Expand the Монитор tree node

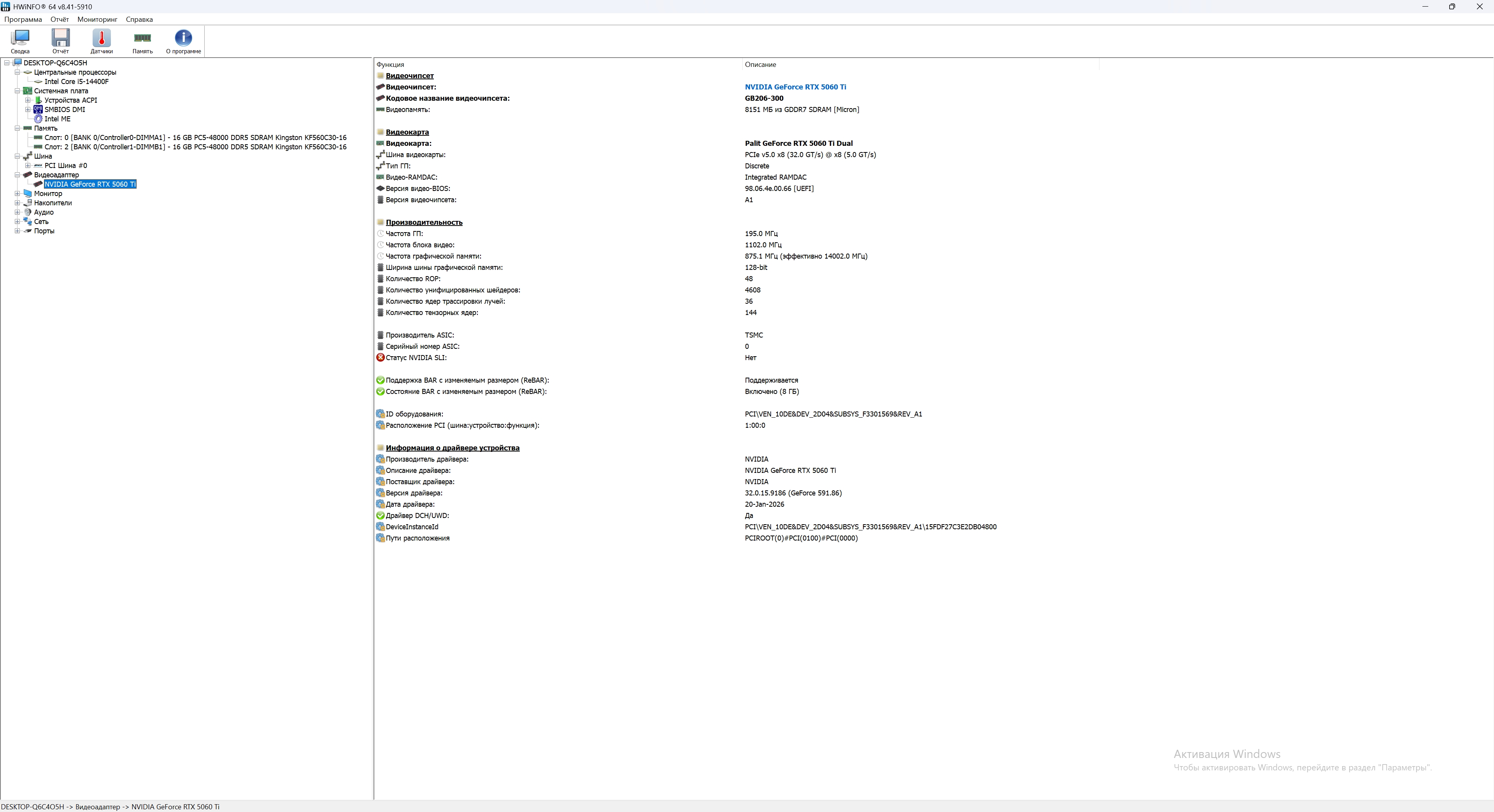(x=18, y=194)
